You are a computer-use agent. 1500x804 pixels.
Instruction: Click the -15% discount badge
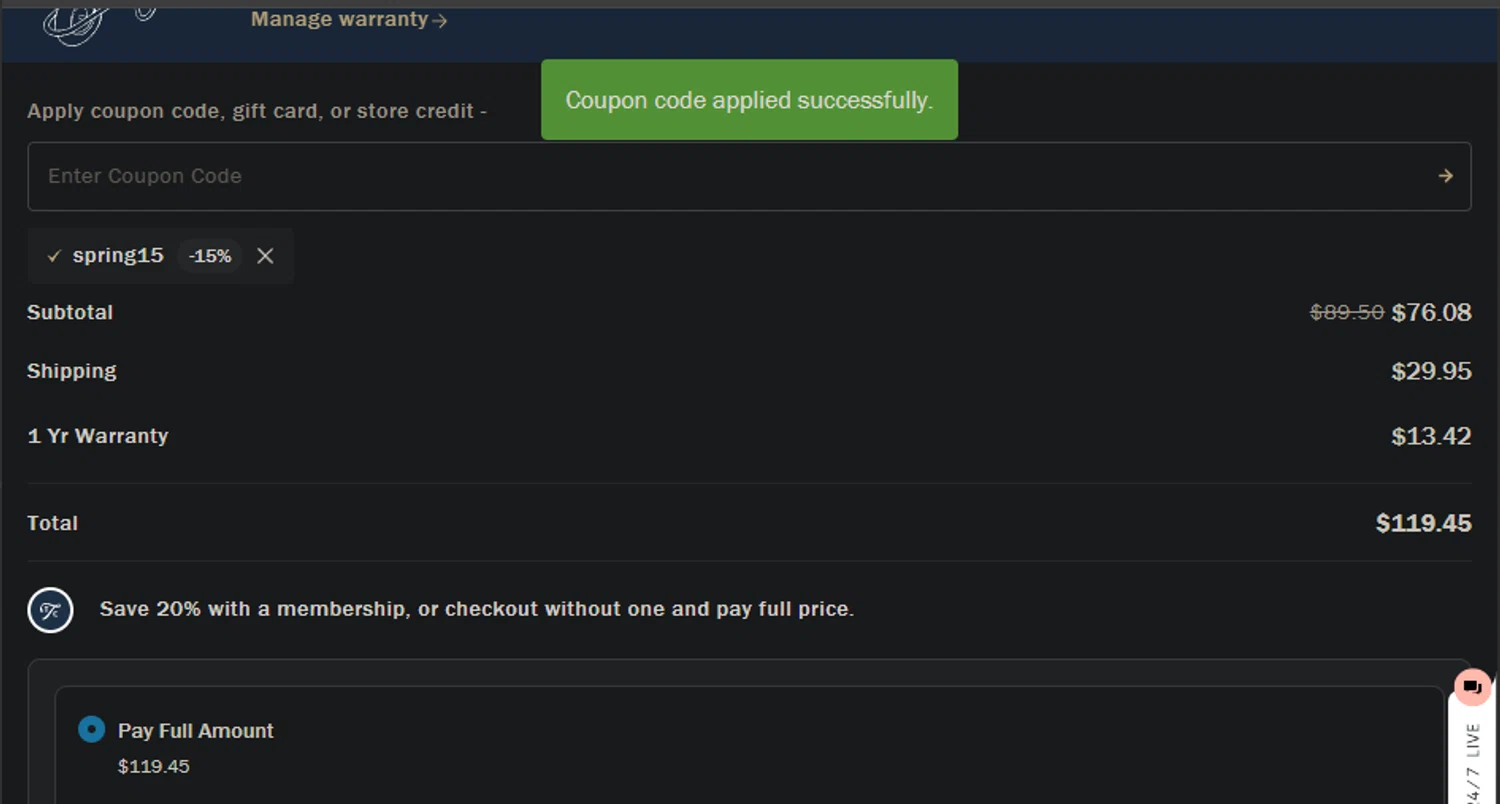click(210, 256)
